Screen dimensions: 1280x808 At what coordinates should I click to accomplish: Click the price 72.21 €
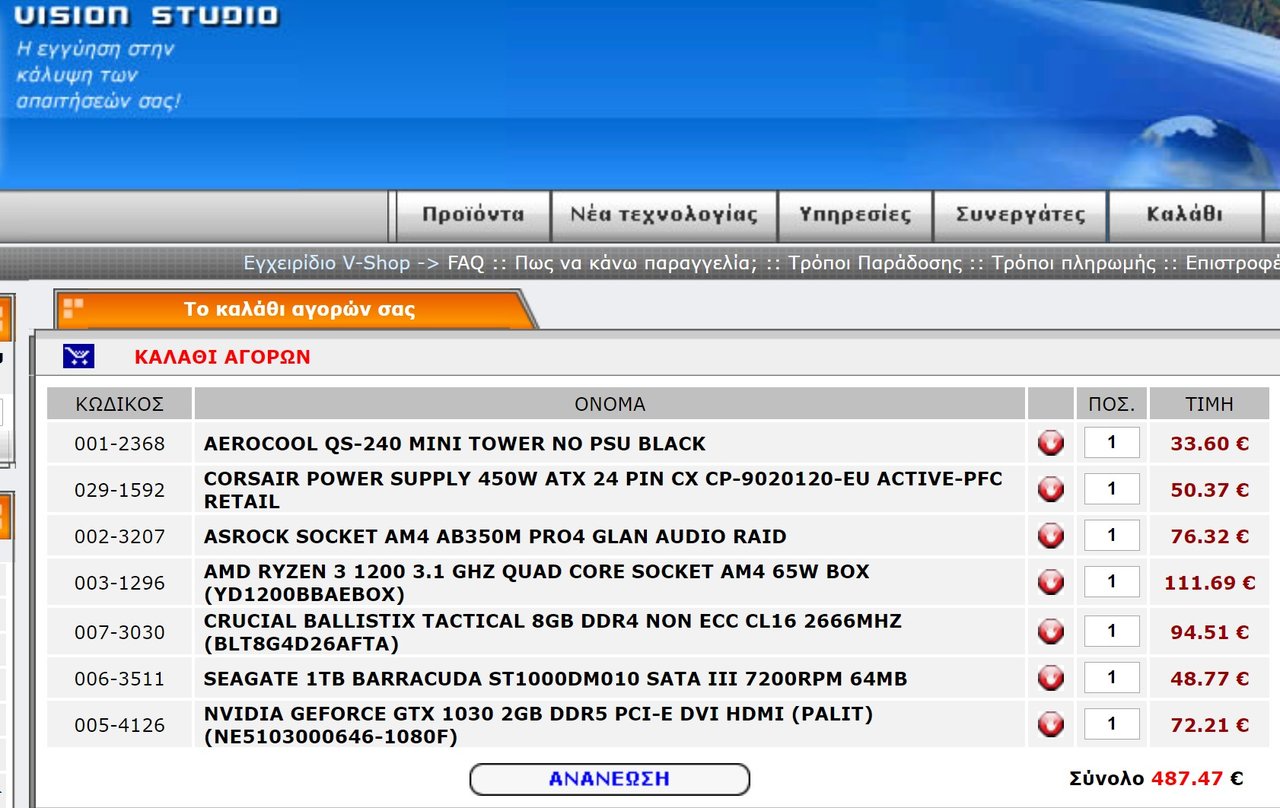click(x=1210, y=725)
